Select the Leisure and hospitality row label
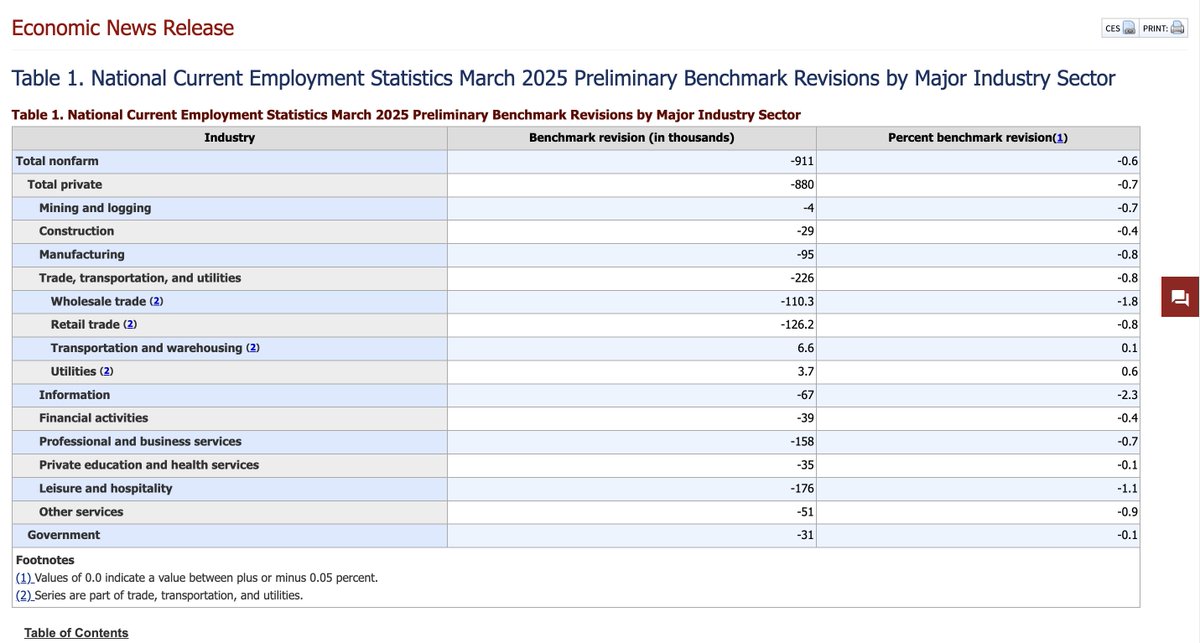The height and width of the screenshot is (643, 1200). click(x=106, y=488)
